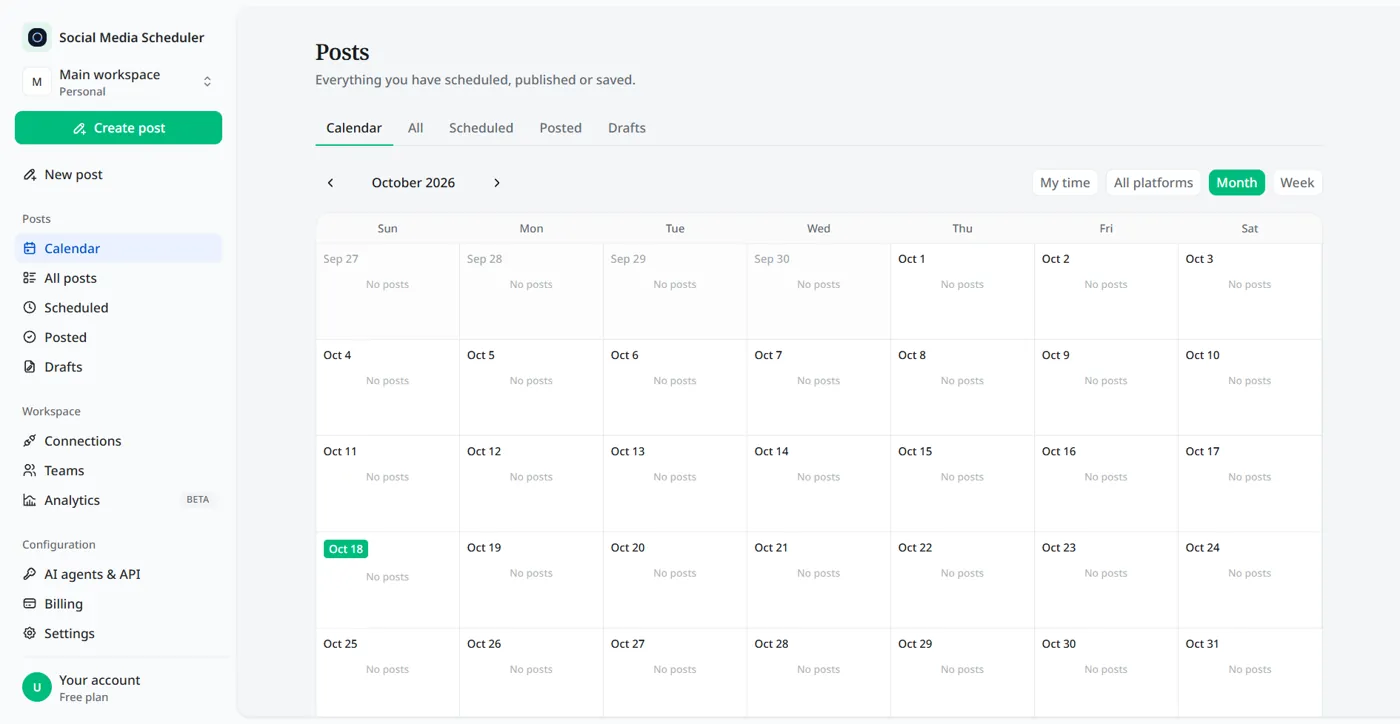Image resolution: width=1400 pixels, height=724 pixels.
Task: Click the green Create post button
Action: point(118,128)
